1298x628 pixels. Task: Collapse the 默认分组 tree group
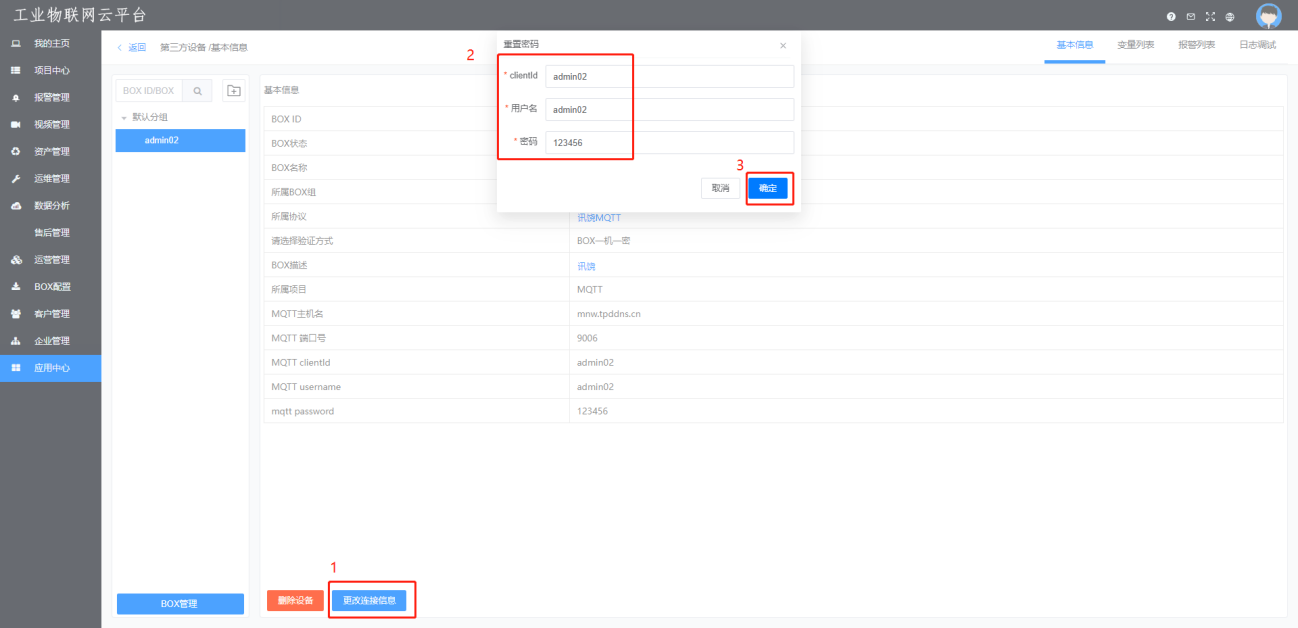point(124,118)
